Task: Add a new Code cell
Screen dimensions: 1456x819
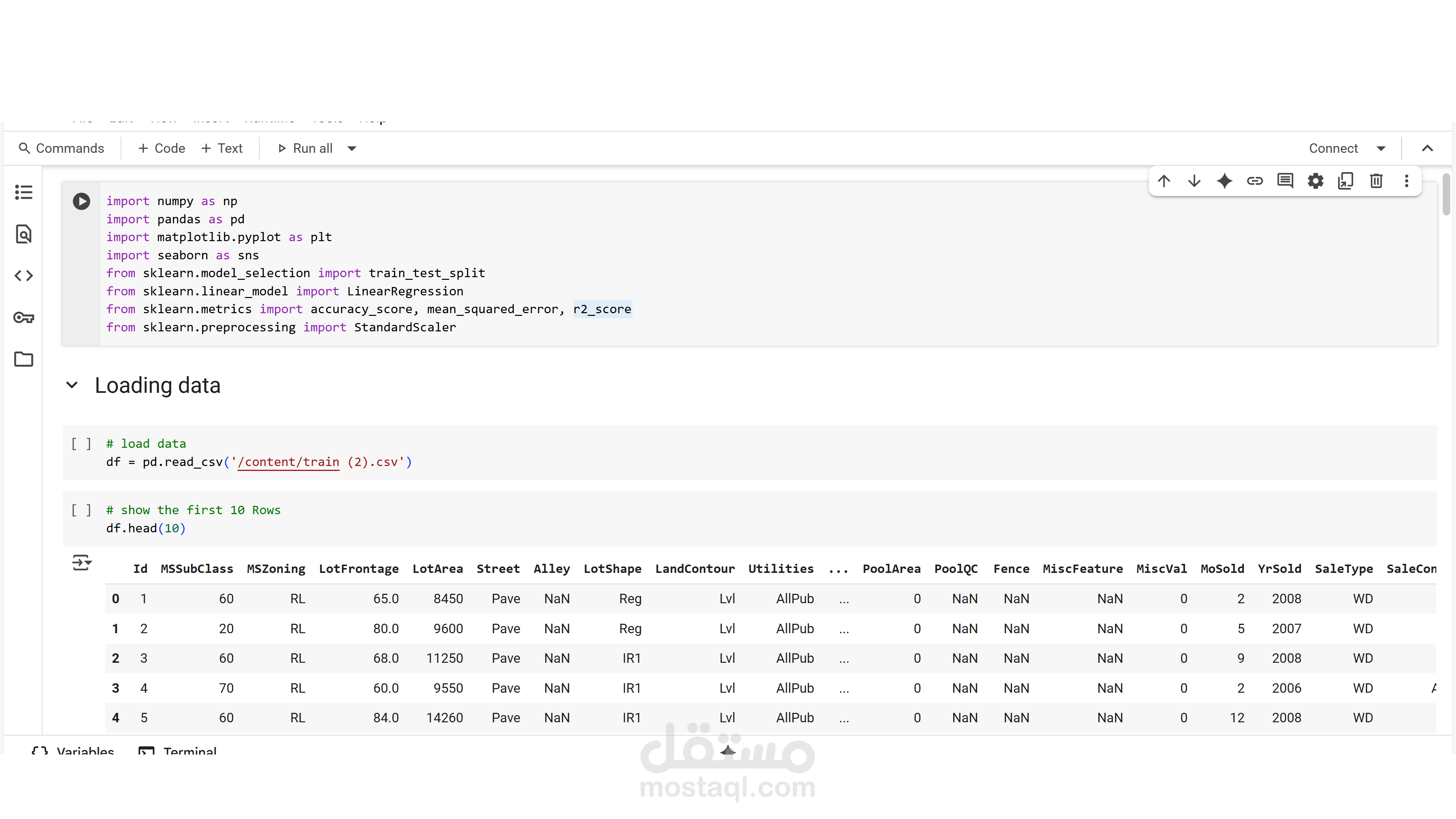Action: point(162,149)
